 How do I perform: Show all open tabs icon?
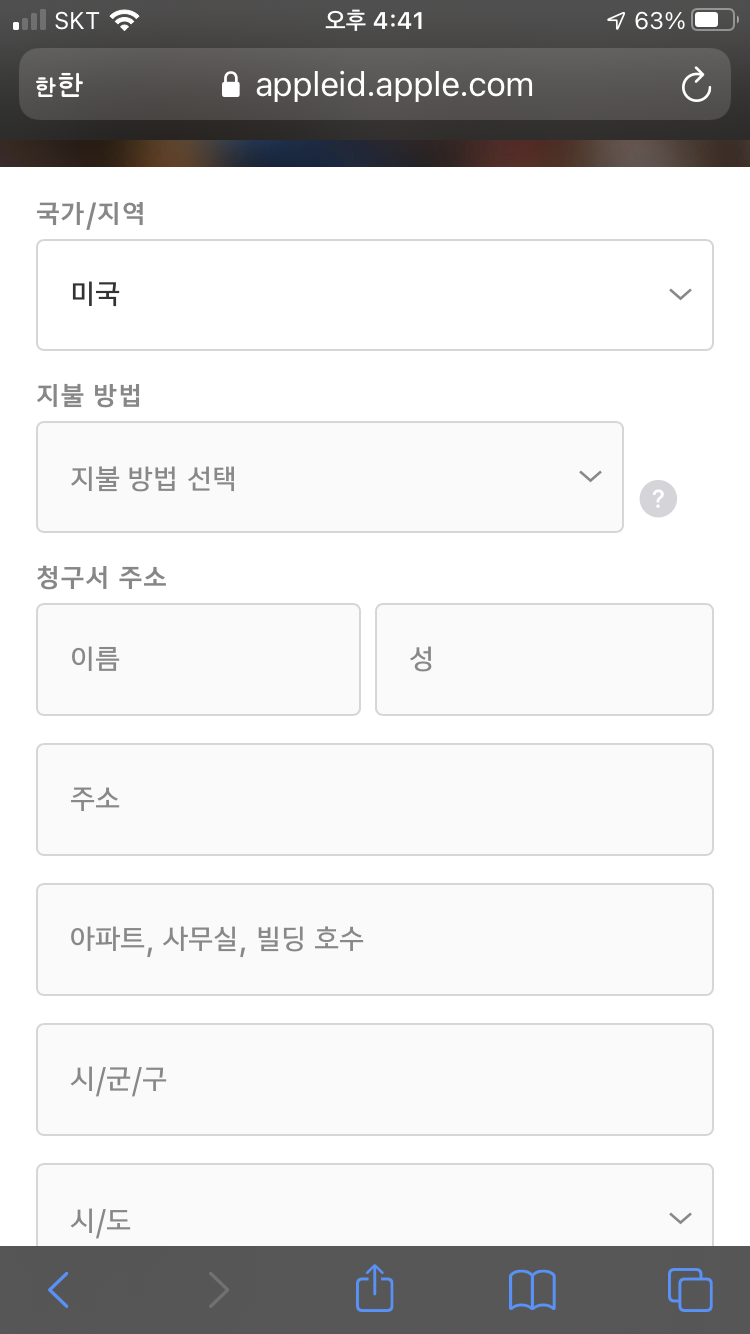(690, 1290)
